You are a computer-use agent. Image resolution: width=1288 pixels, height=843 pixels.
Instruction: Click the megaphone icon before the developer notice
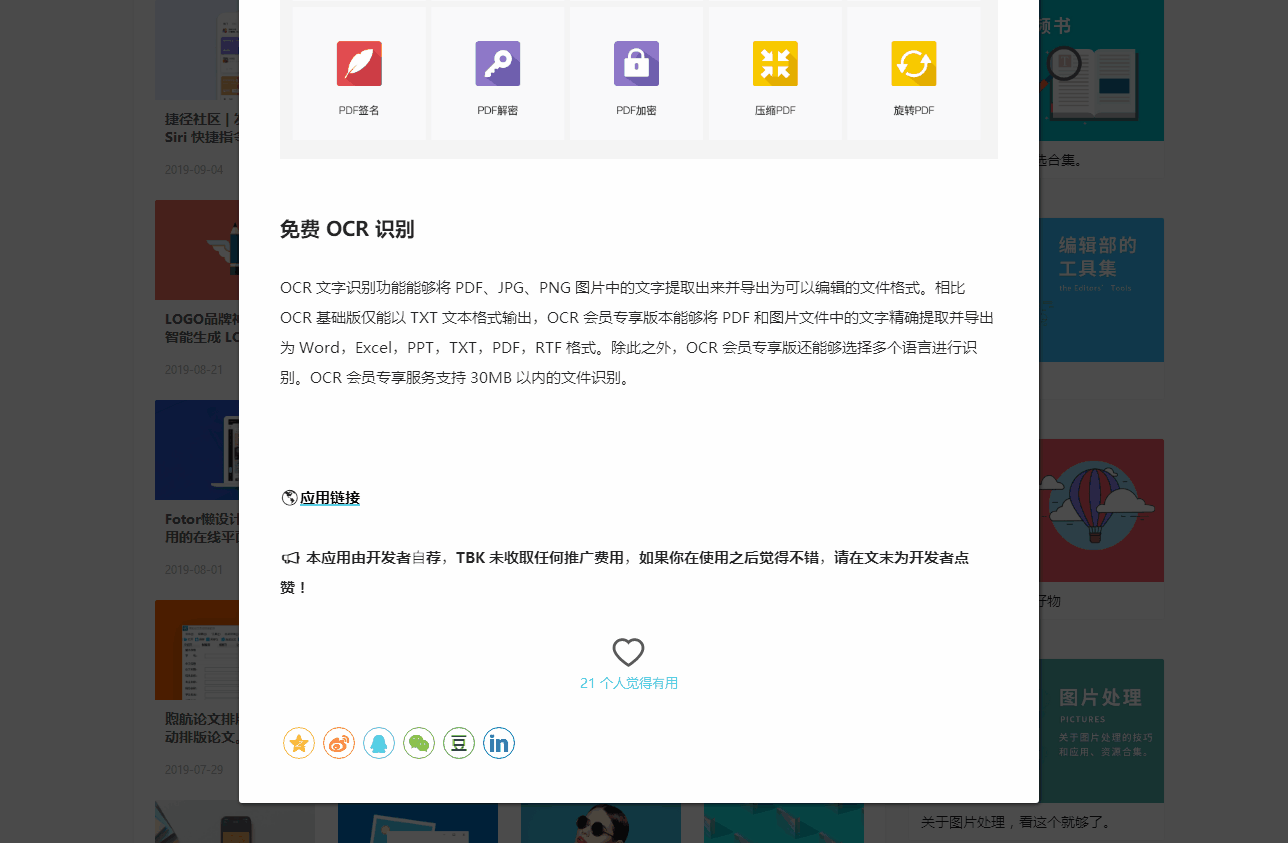(x=291, y=558)
